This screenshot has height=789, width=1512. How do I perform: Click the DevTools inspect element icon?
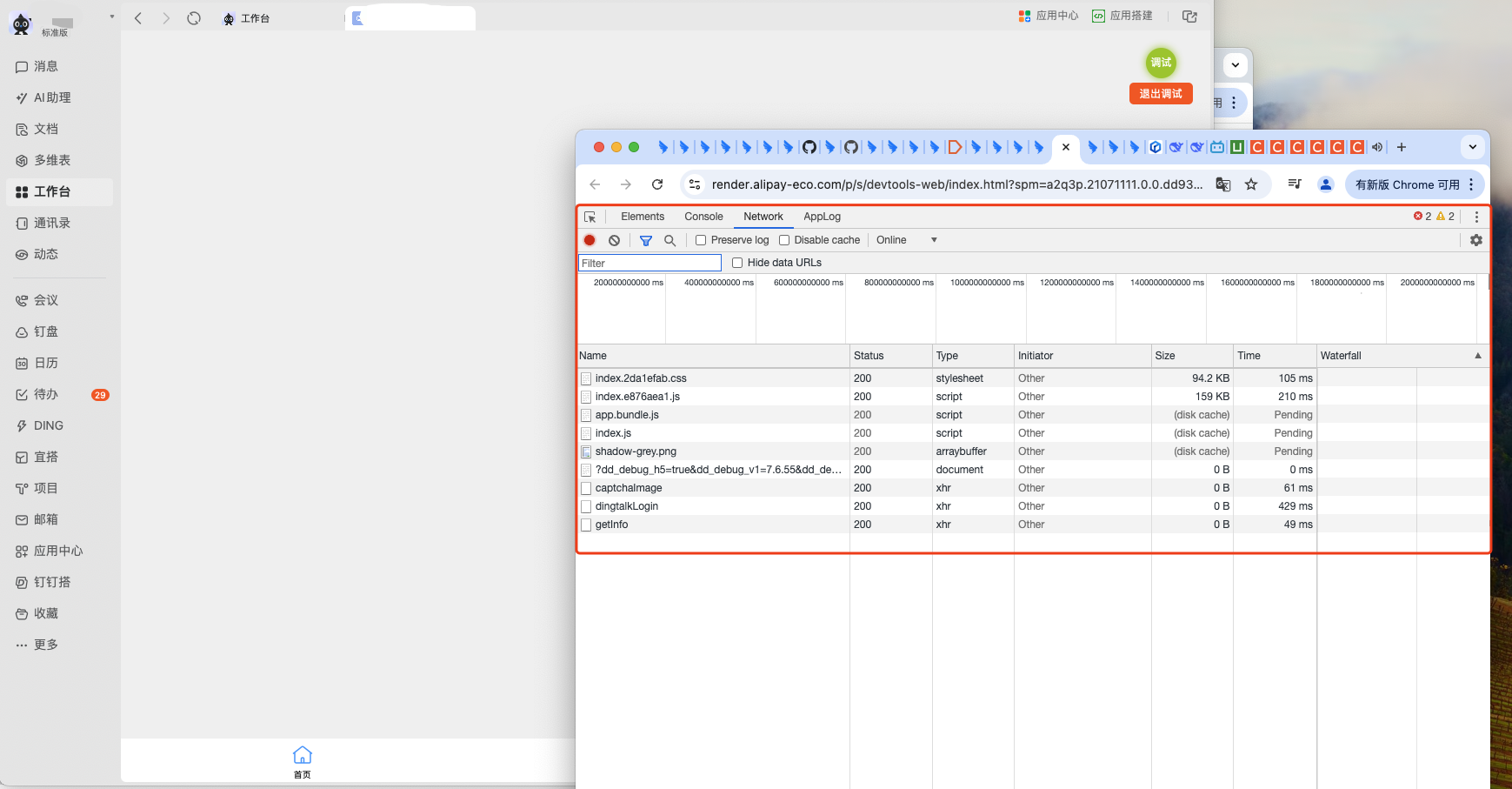tap(590, 217)
